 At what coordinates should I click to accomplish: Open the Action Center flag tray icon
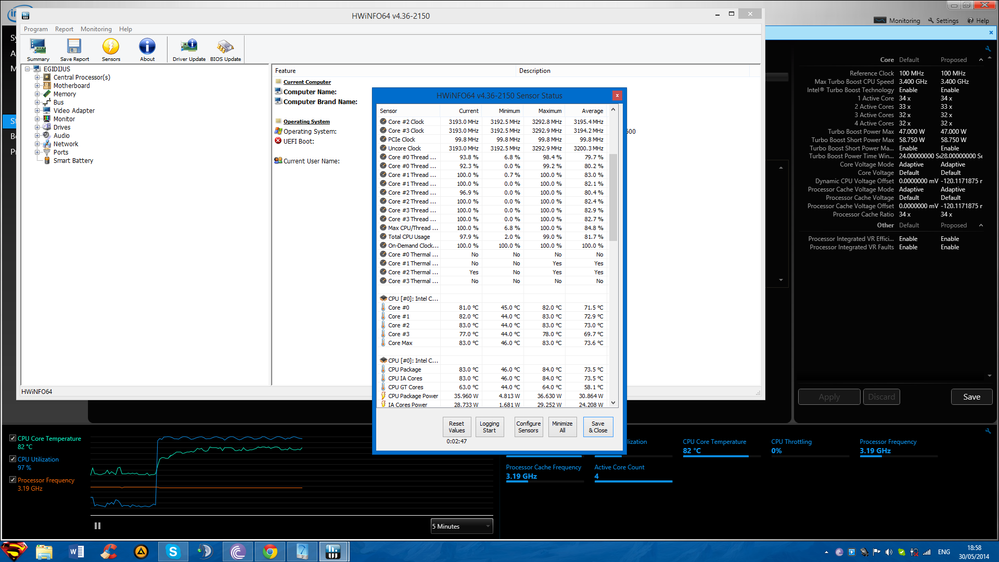876,552
